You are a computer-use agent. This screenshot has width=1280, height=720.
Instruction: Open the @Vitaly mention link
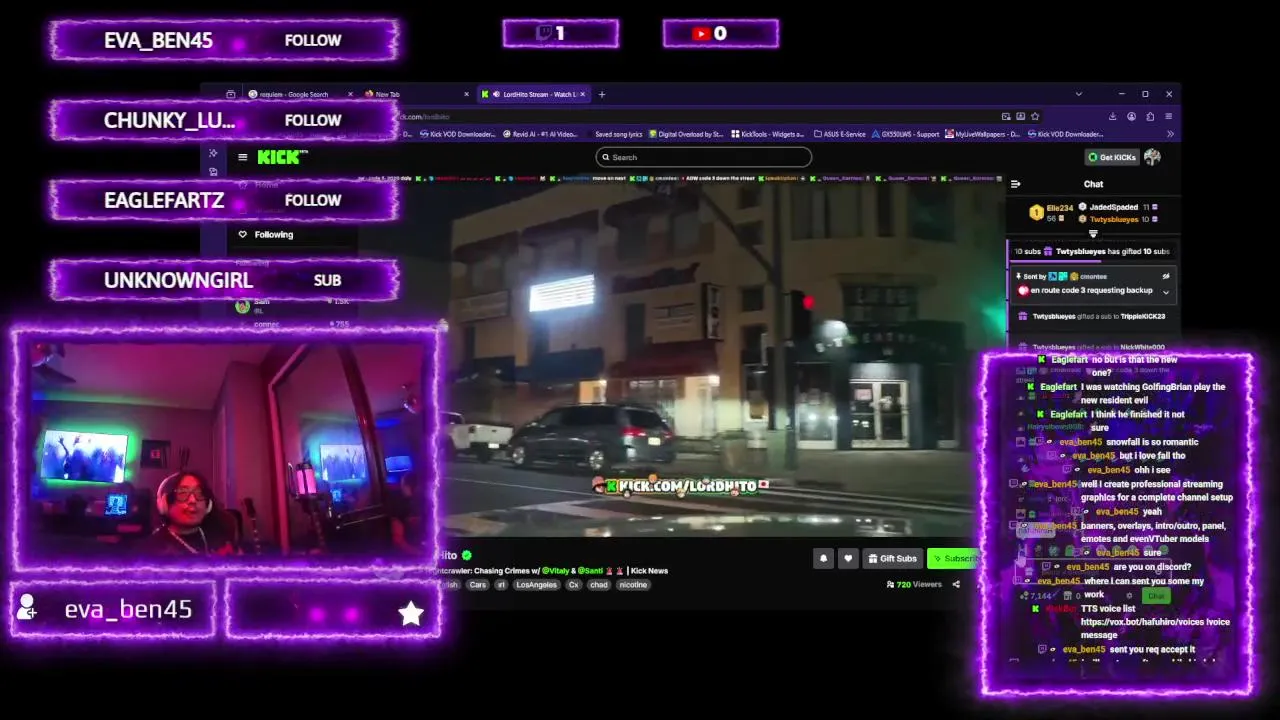pos(557,571)
